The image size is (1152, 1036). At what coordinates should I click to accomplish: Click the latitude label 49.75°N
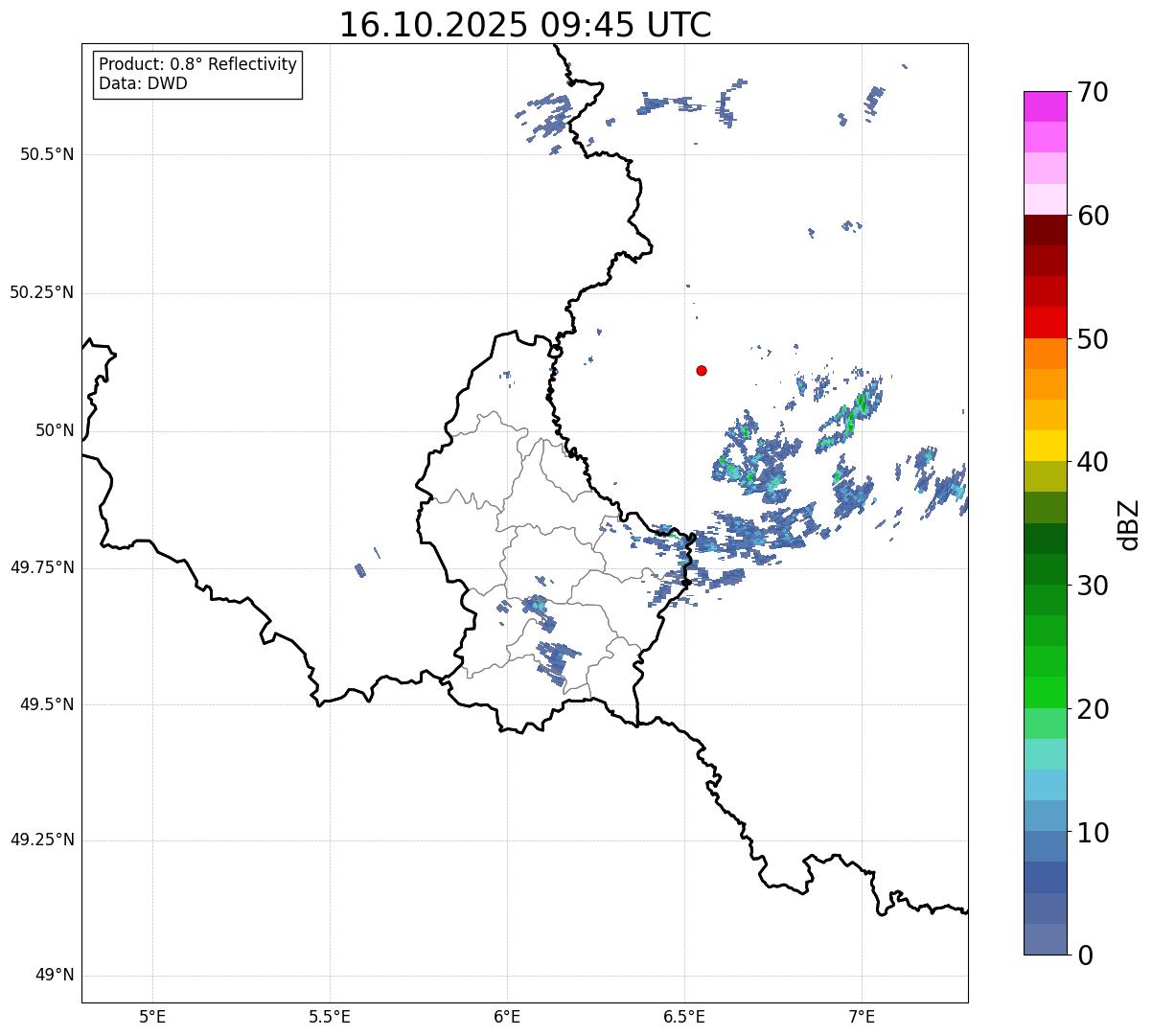coord(42,567)
